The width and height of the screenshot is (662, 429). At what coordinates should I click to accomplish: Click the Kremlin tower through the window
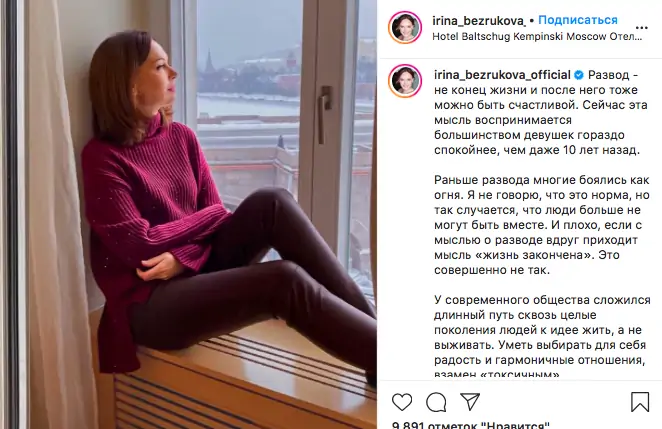pos(209,61)
